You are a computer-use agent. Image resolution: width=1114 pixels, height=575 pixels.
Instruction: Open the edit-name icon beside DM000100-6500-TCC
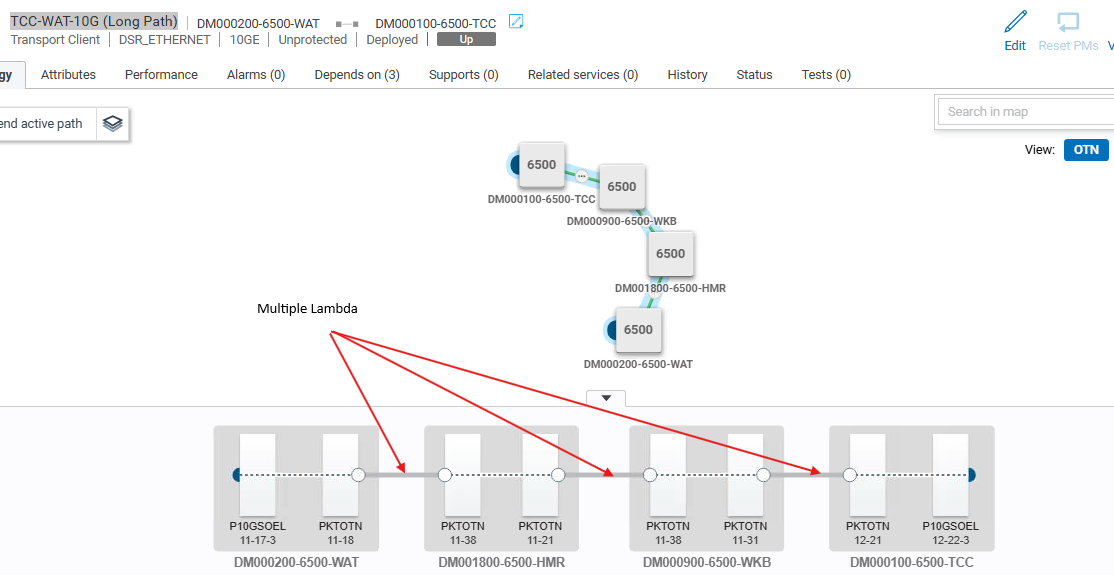(516, 22)
